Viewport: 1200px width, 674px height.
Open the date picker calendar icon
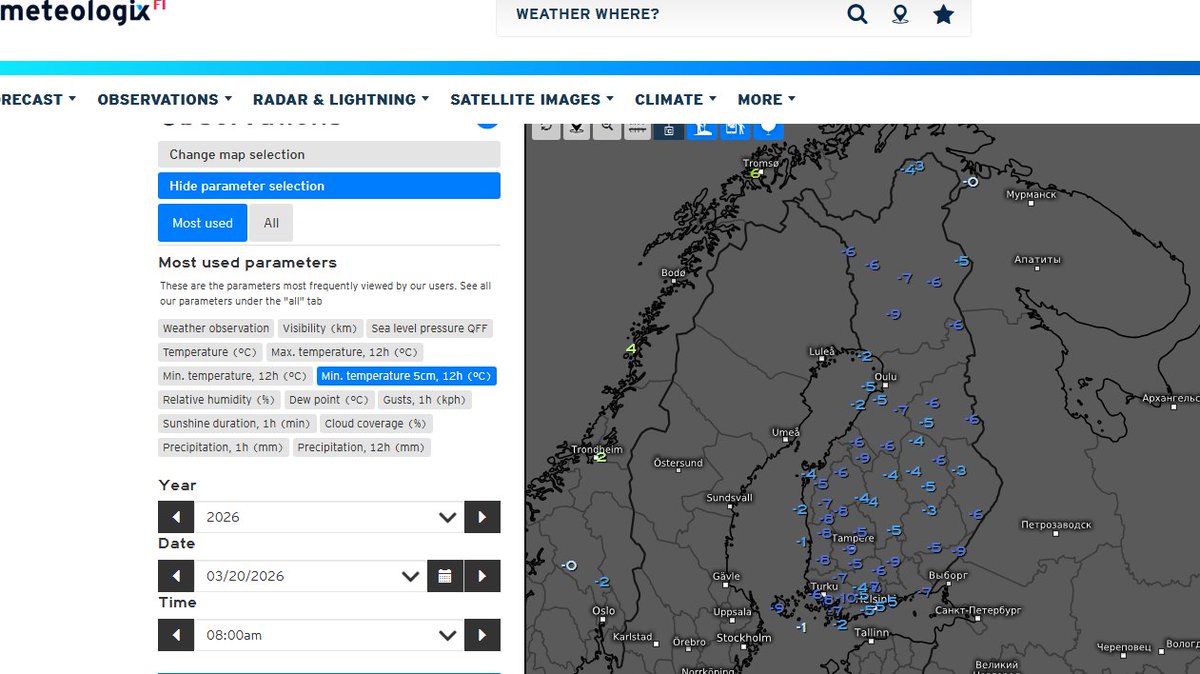445,576
